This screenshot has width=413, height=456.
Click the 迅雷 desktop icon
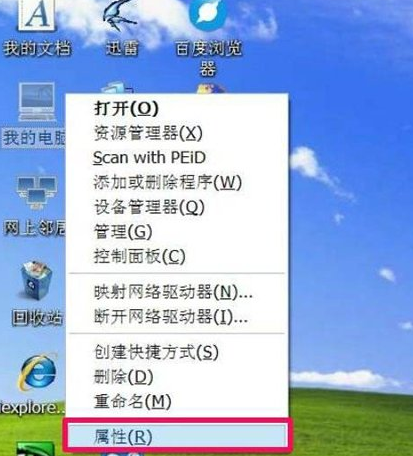[122, 28]
